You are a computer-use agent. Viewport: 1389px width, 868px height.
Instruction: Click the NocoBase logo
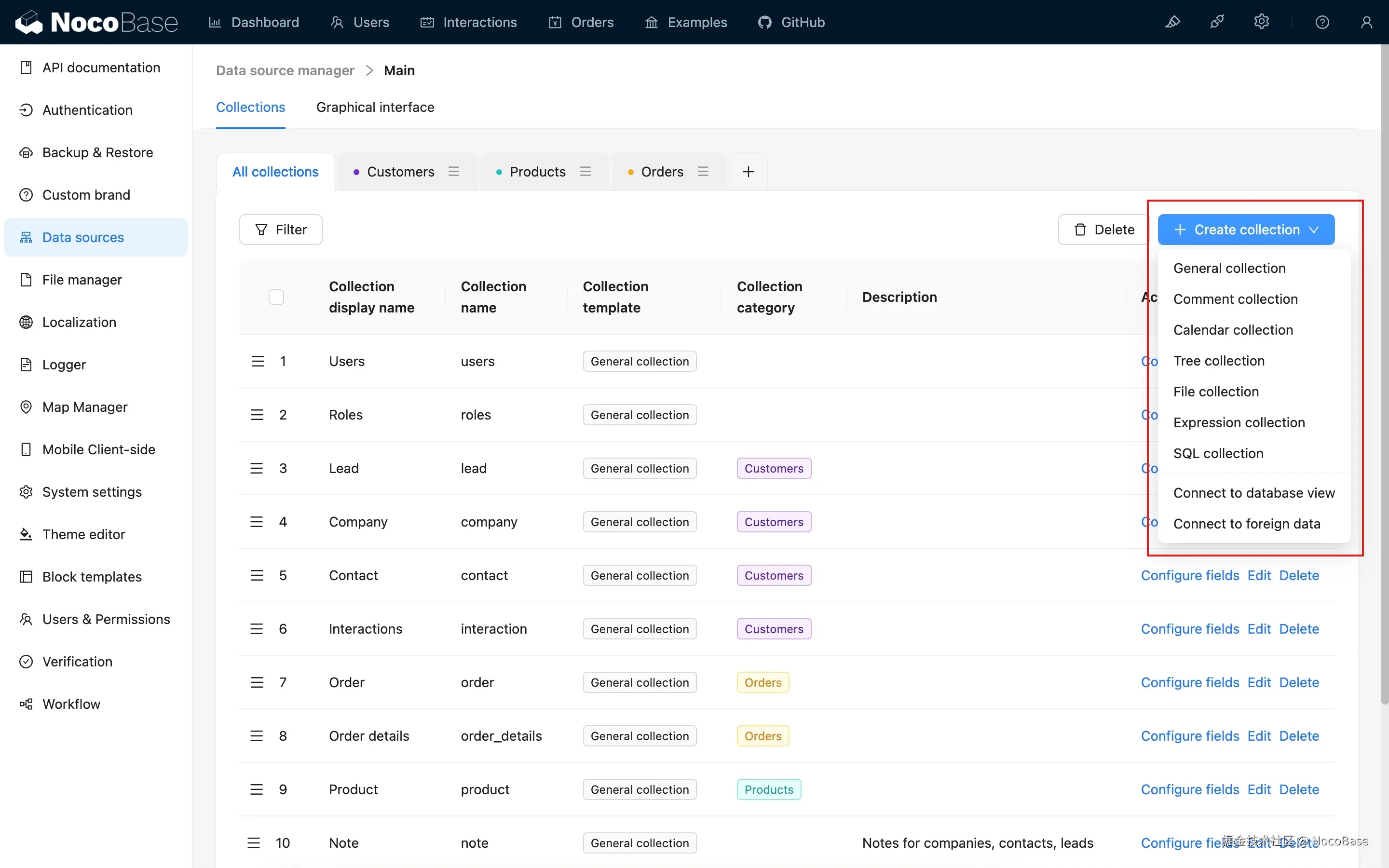96,22
